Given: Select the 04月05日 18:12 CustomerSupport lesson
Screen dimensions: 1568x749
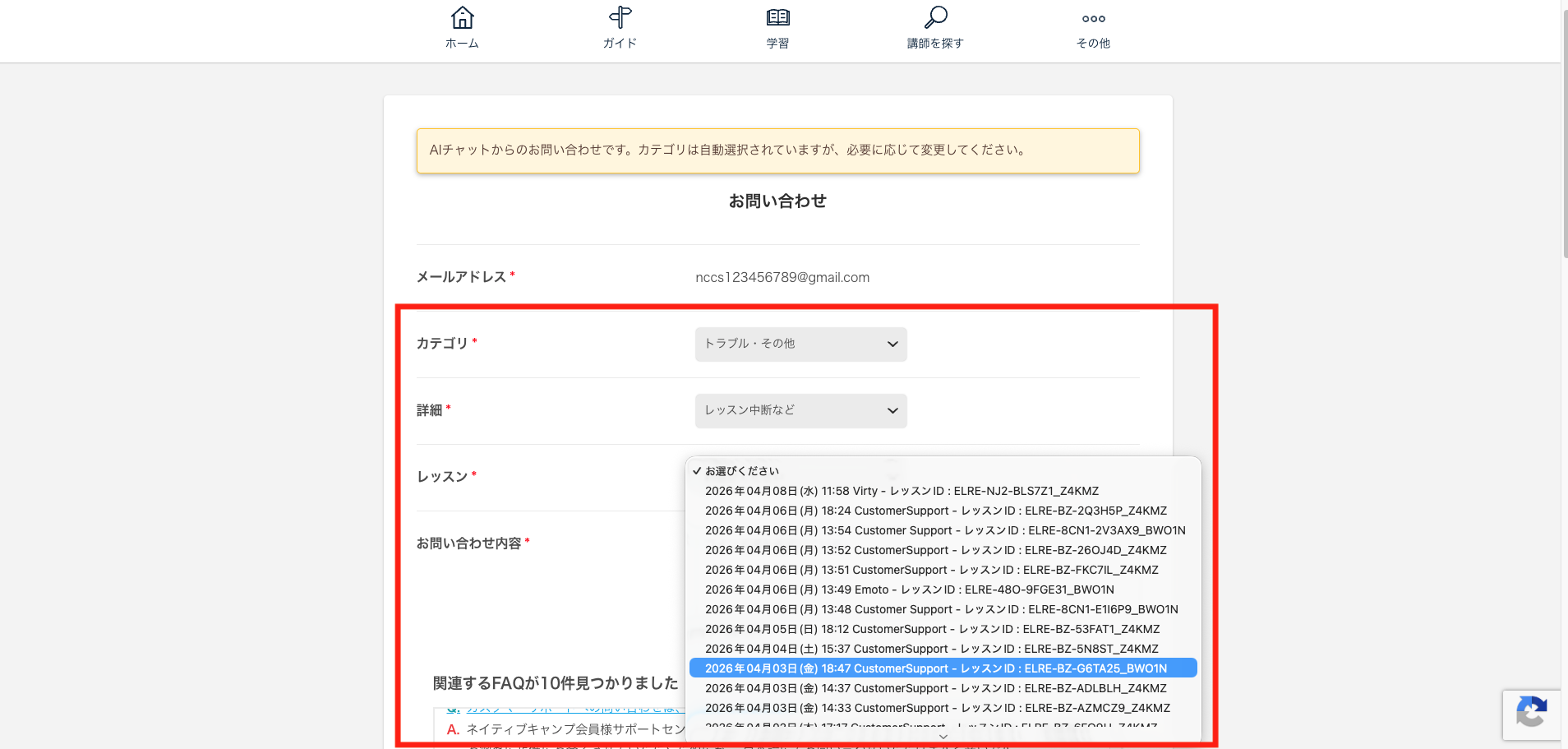Looking at the screenshot, I should [x=932, y=629].
